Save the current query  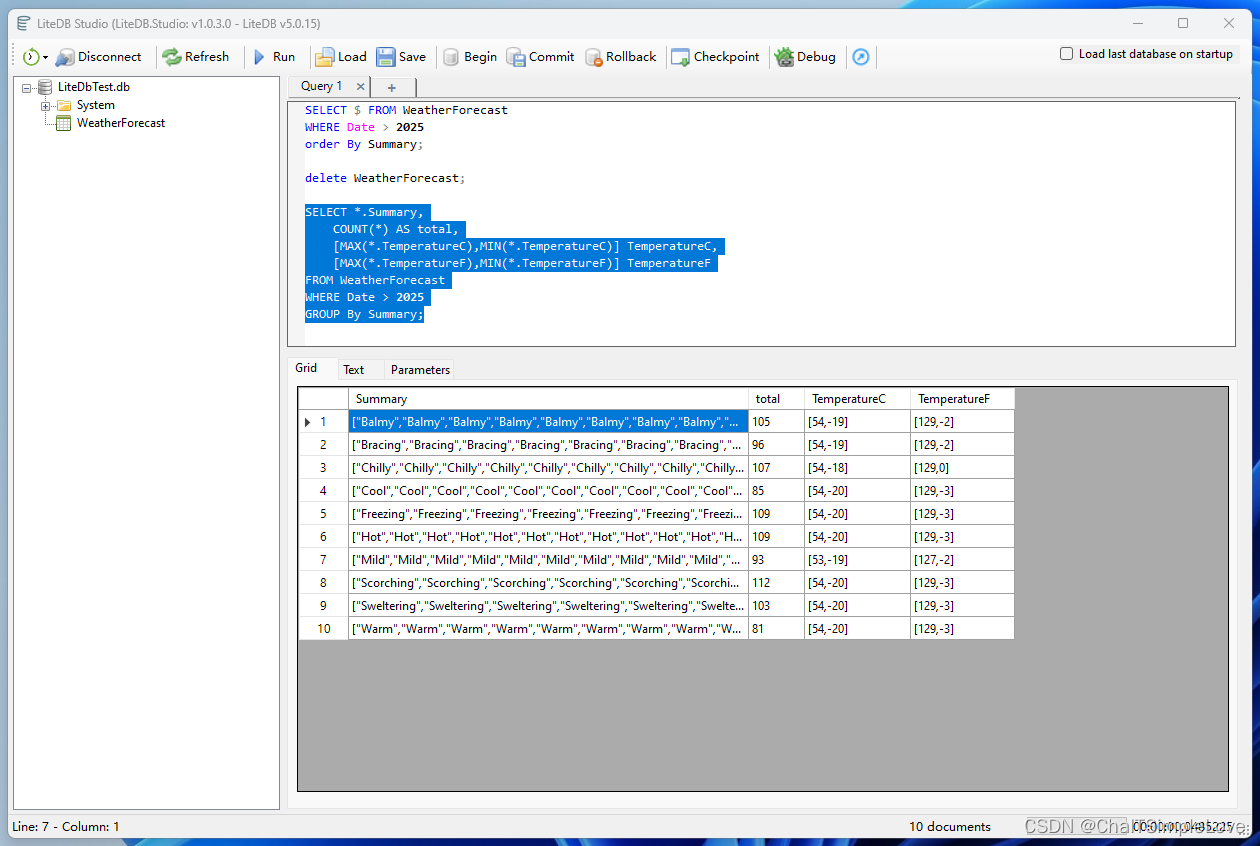tap(401, 57)
